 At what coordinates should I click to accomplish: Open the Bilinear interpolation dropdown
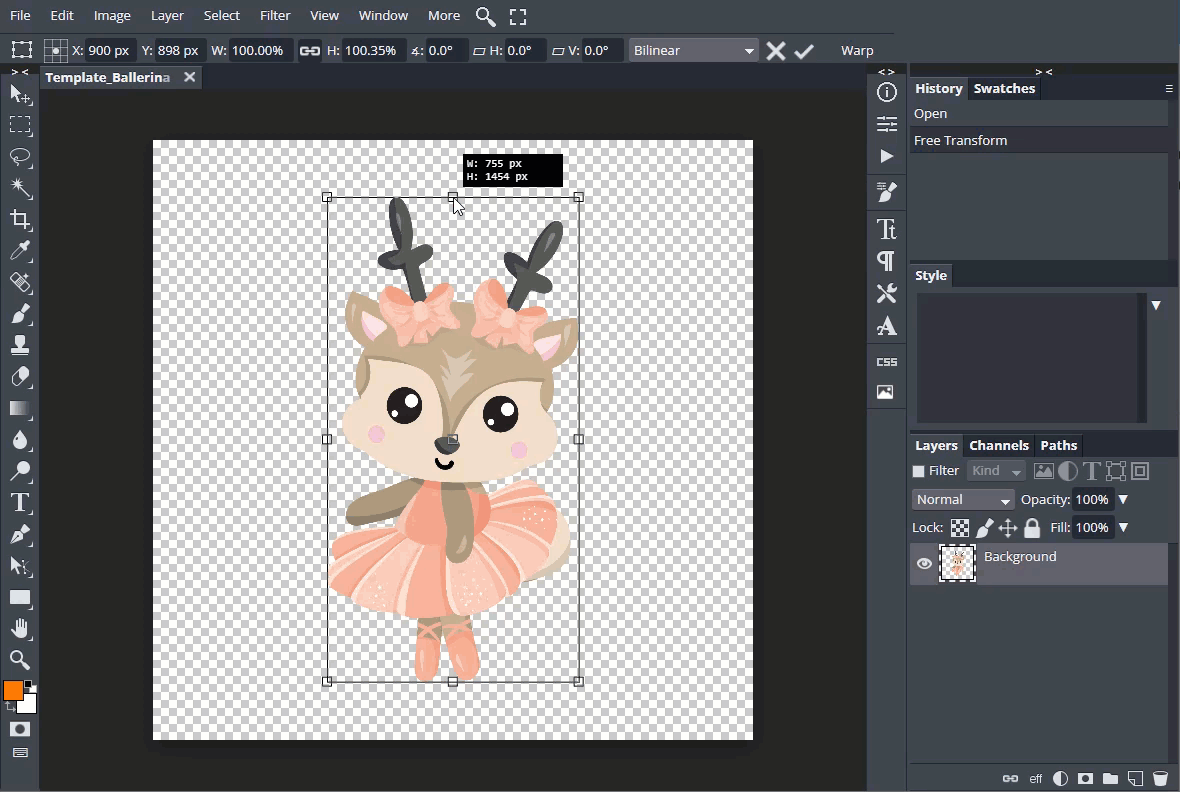point(693,51)
